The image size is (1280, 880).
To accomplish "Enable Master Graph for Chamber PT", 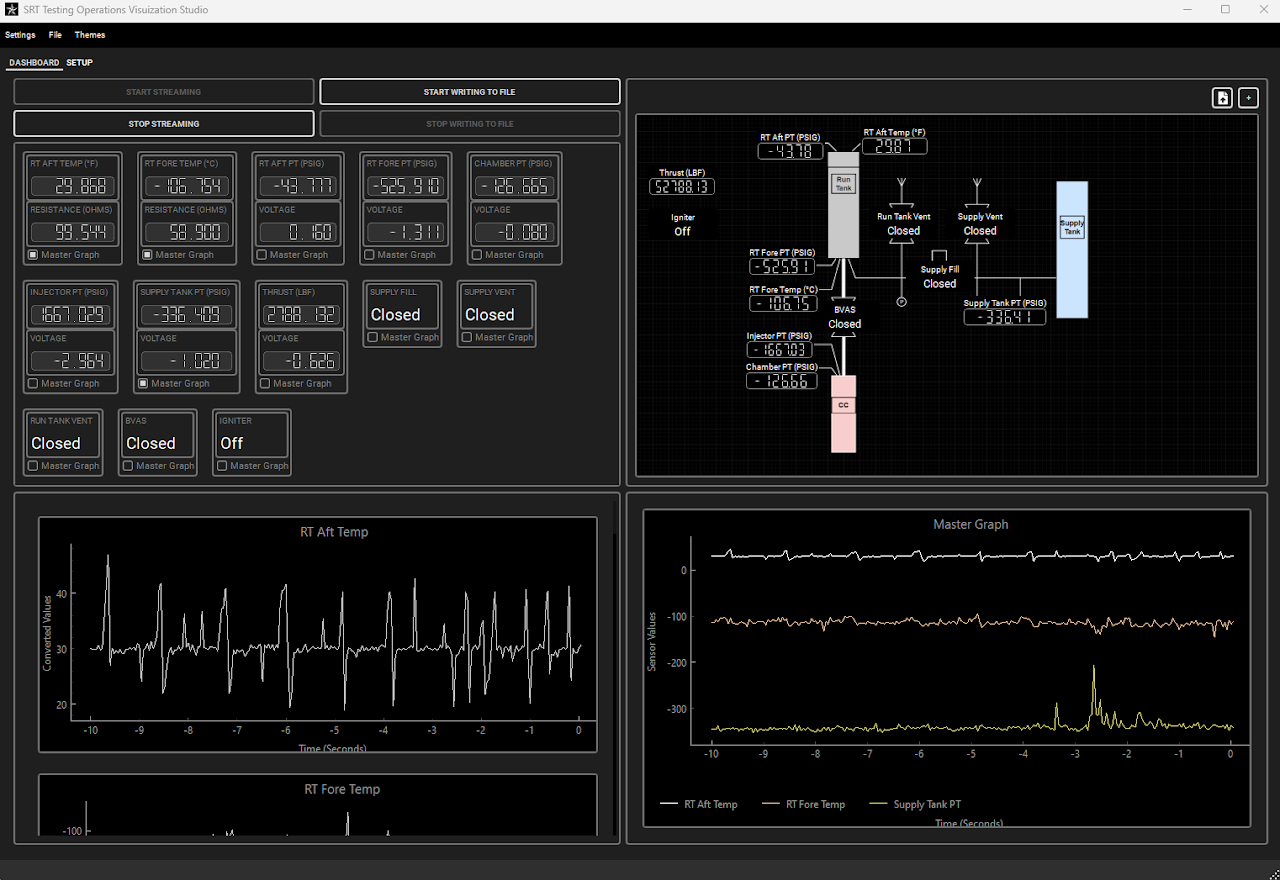I will [477, 255].
